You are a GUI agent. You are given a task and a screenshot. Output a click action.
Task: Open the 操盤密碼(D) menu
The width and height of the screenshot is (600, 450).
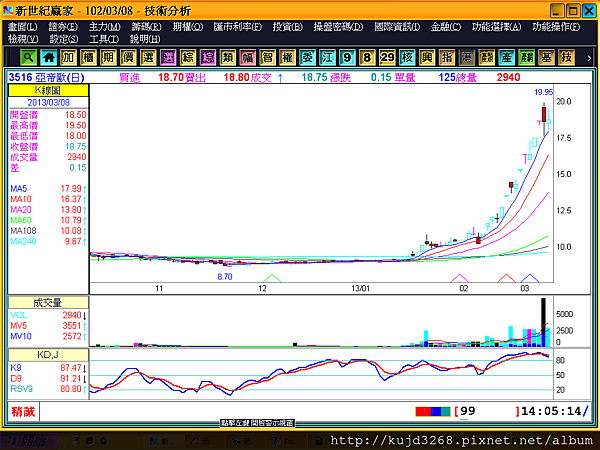coord(338,27)
